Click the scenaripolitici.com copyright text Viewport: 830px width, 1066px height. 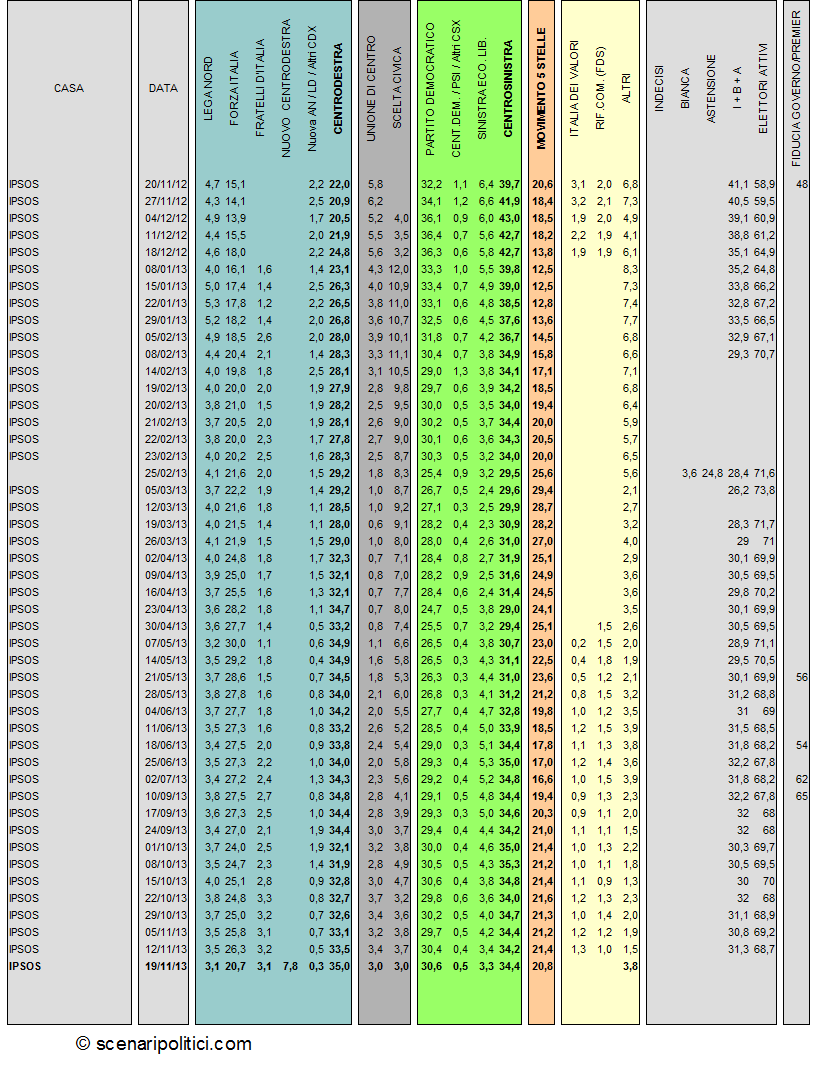pos(163,1044)
